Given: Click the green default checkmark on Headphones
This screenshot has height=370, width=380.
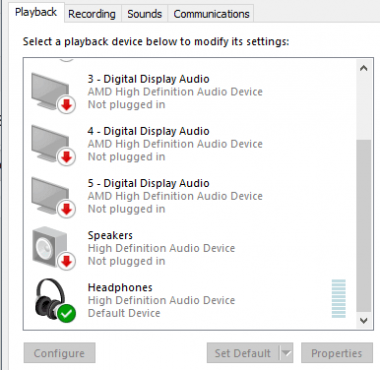Looking at the screenshot, I should pyautogui.click(x=66, y=313).
